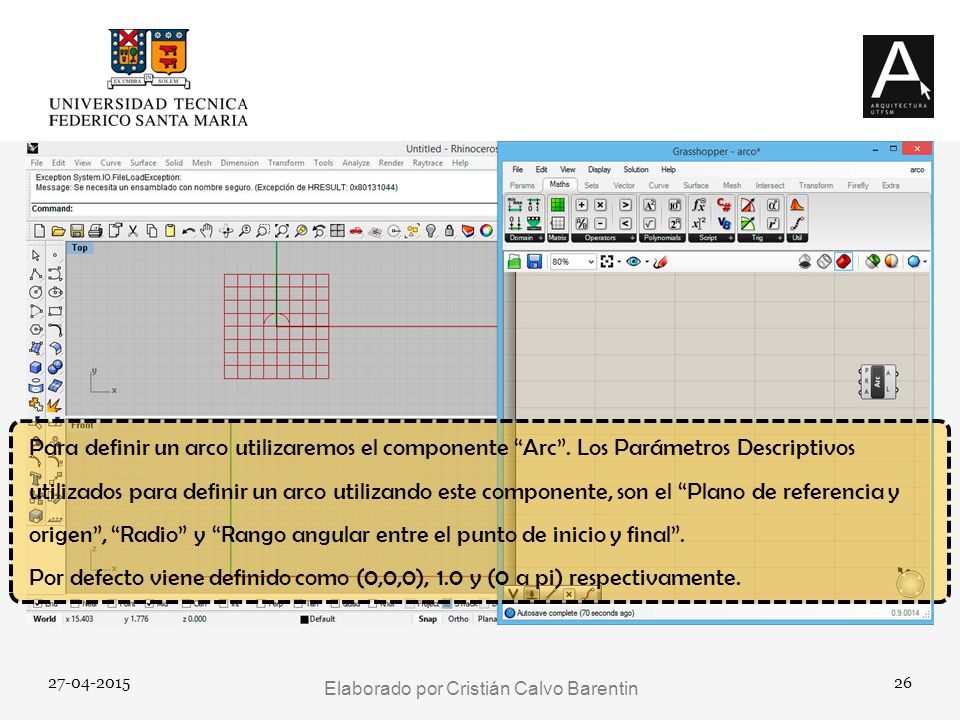Select the Arc component on Grasshopper canvas
960x720 pixels.
point(878,381)
